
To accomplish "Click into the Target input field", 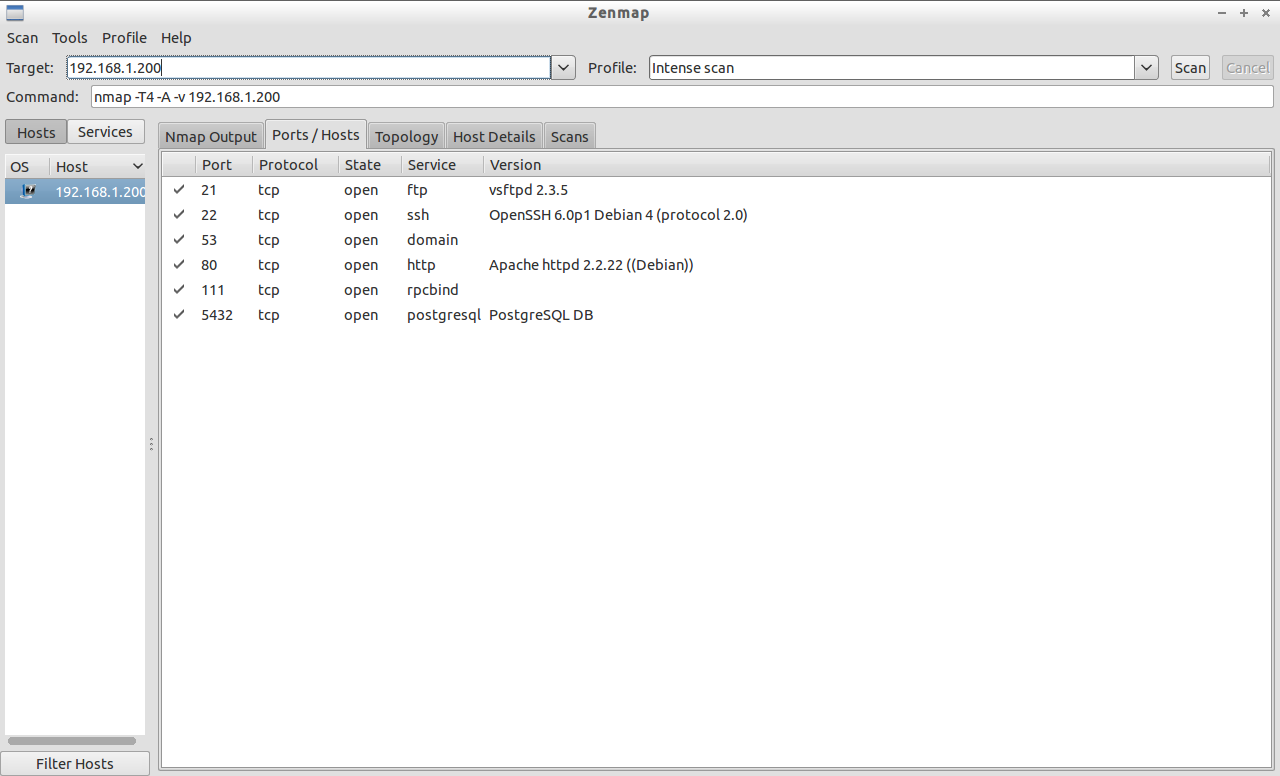I will point(309,68).
